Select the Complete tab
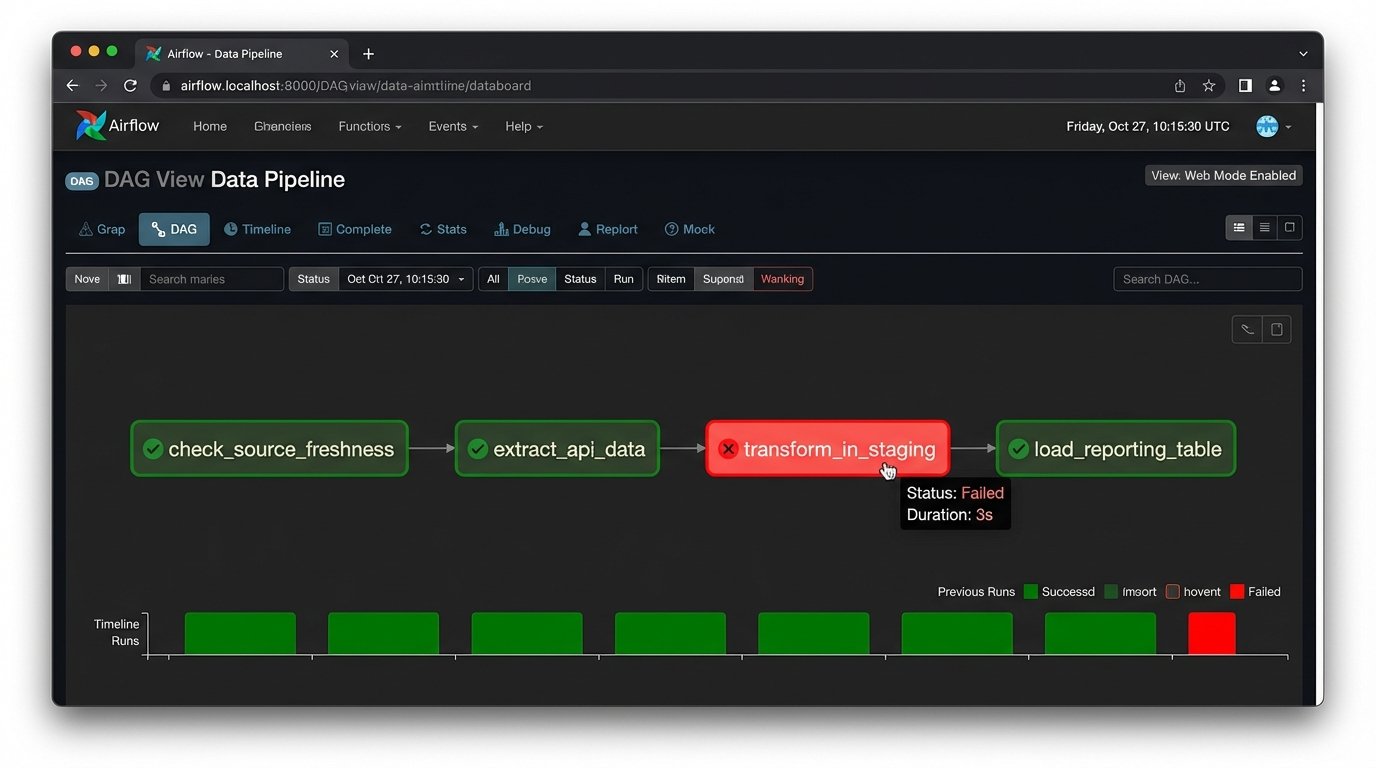The image size is (1376, 768). (x=355, y=229)
